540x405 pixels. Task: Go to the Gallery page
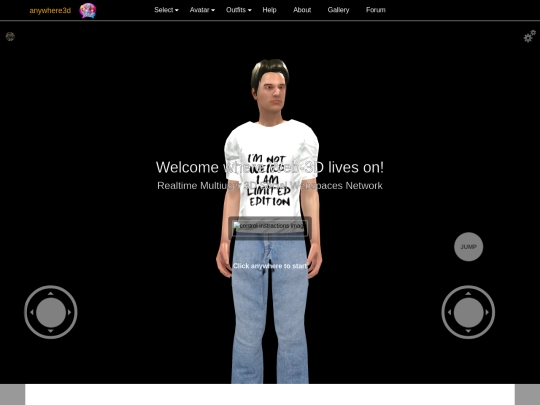(x=338, y=10)
